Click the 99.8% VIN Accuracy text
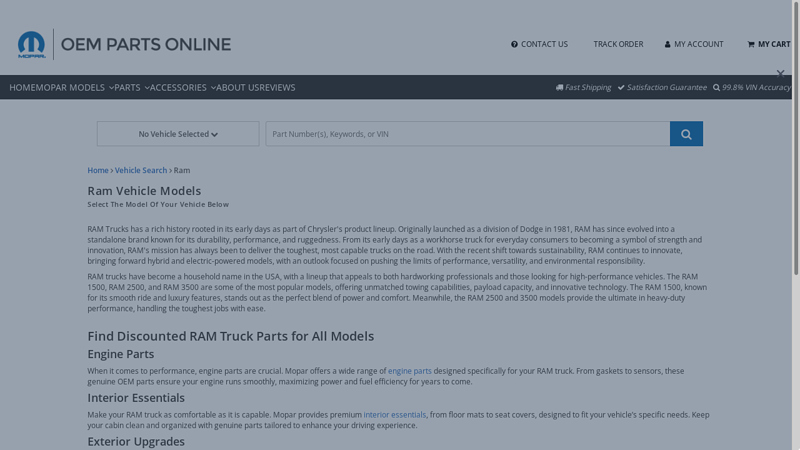 pos(756,87)
